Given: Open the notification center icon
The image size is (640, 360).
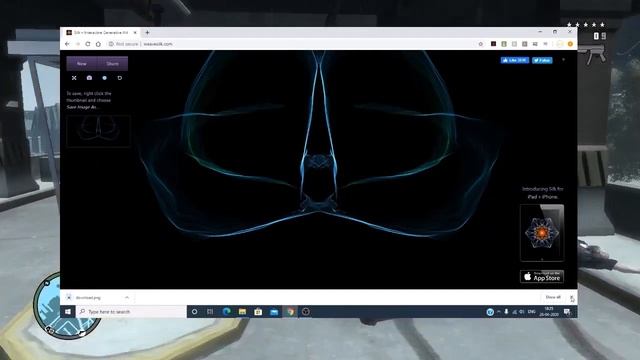Looking at the screenshot, I should [567, 312].
